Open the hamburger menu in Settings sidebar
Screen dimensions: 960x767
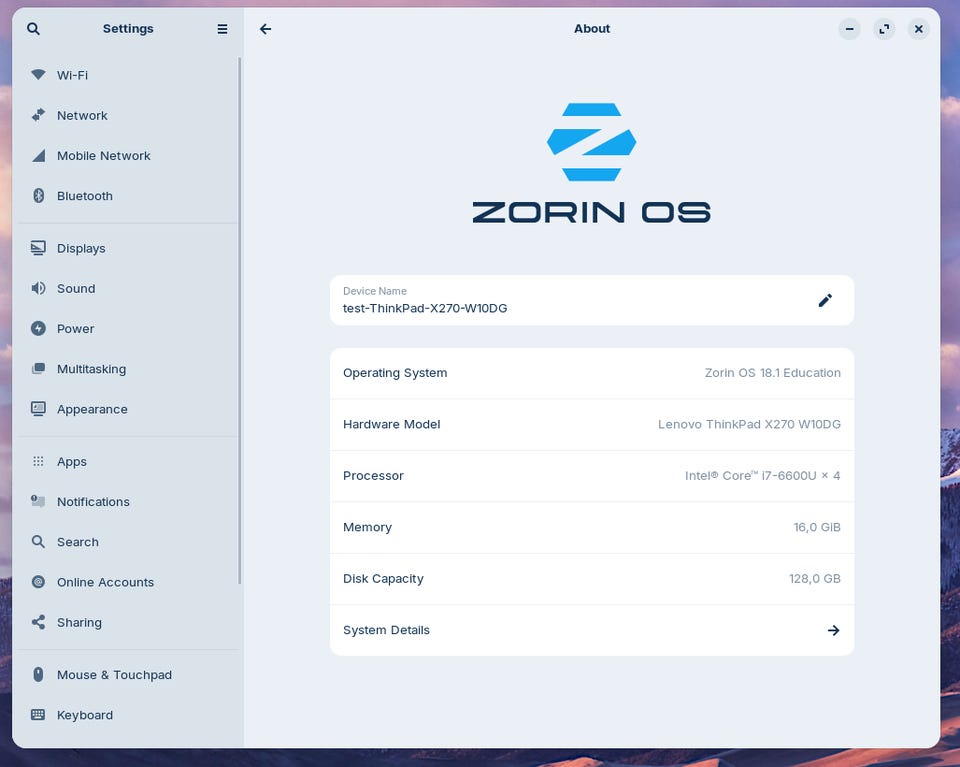click(x=222, y=29)
